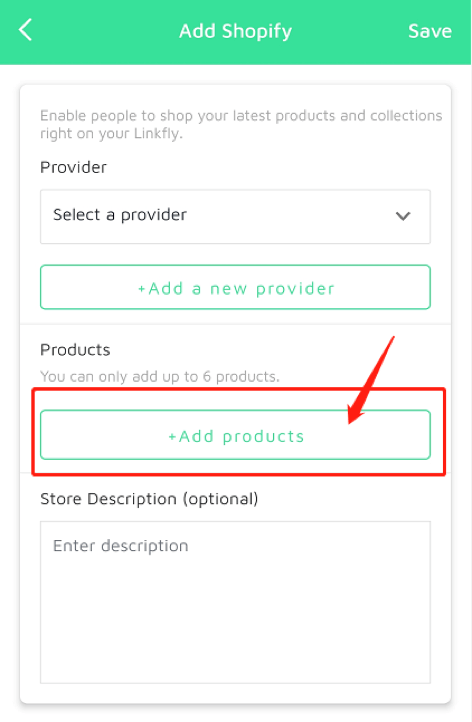Click the red arrow annotation pointing to products
The height and width of the screenshot is (722, 472).
point(371,380)
